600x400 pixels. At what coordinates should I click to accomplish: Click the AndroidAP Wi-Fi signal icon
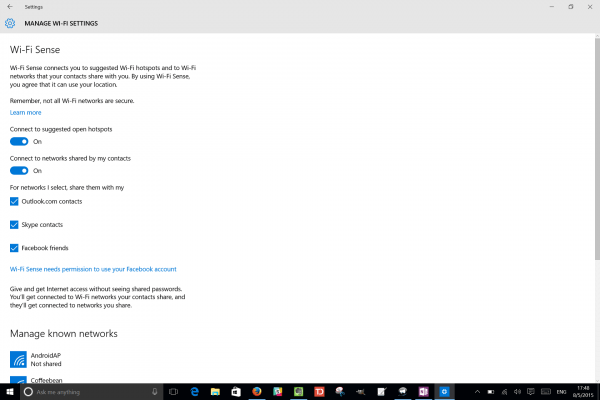click(18, 359)
